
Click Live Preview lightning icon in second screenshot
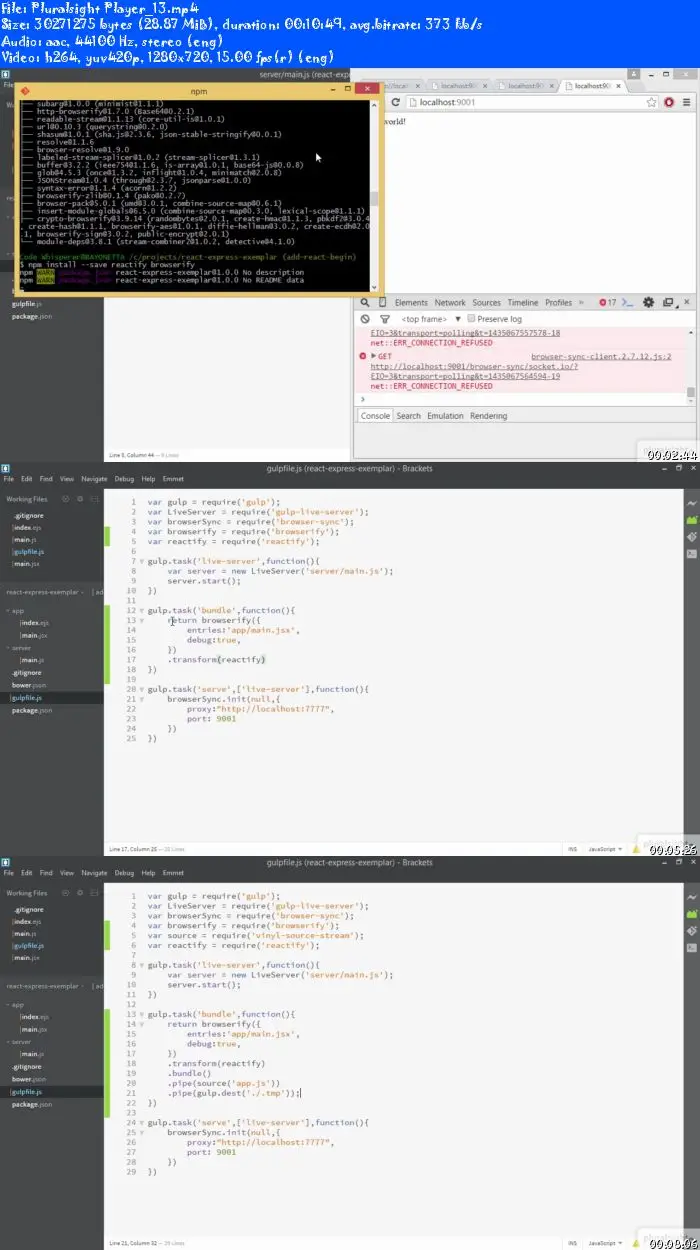[x=691, y=505]
